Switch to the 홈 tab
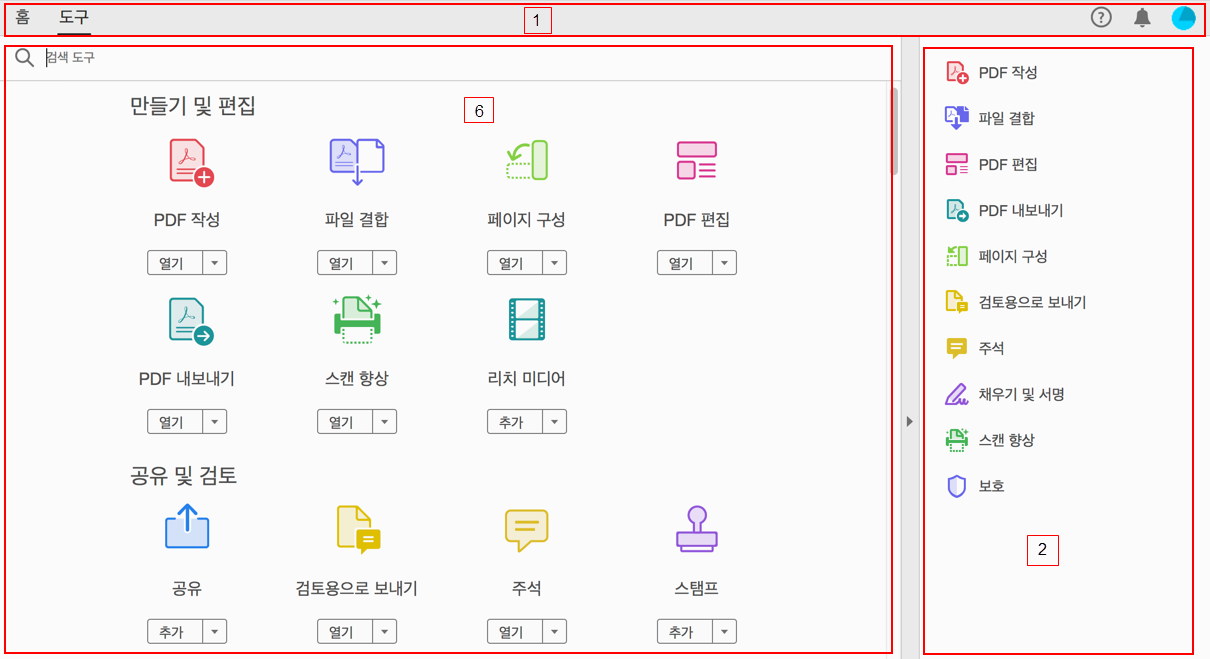 coord(21,17)
